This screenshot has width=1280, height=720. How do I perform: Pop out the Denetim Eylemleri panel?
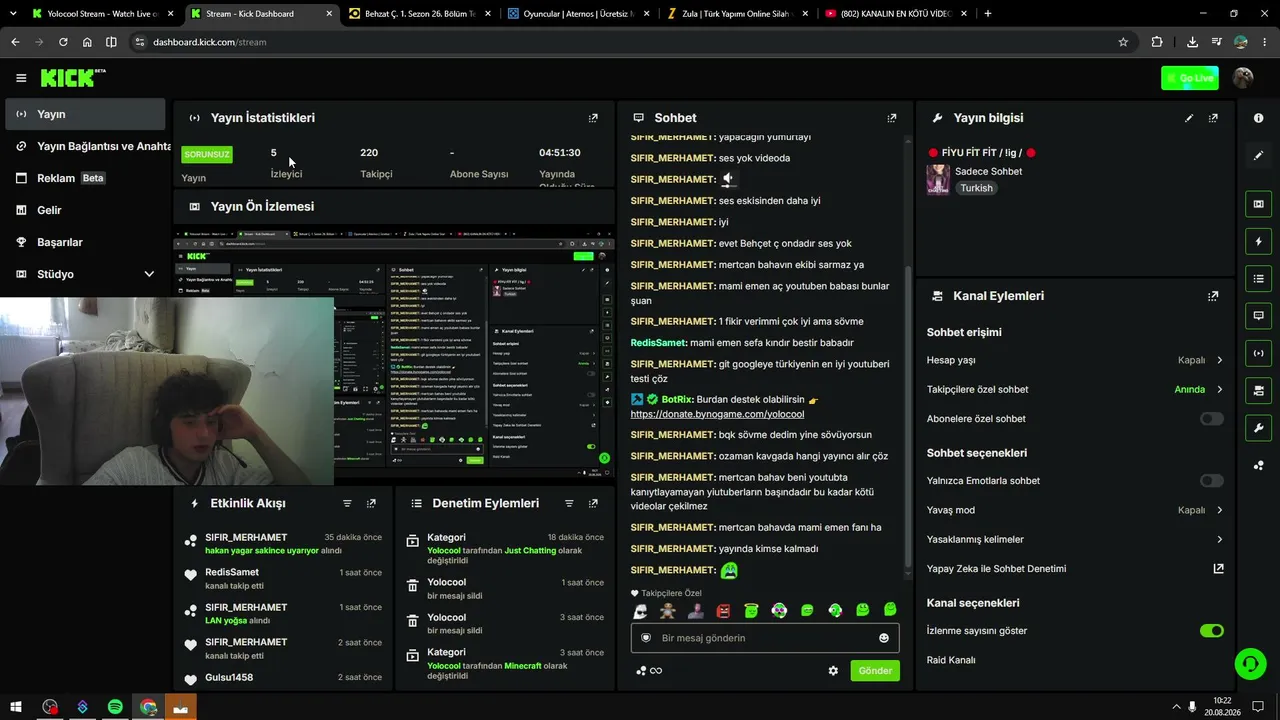tap(593, 504)
